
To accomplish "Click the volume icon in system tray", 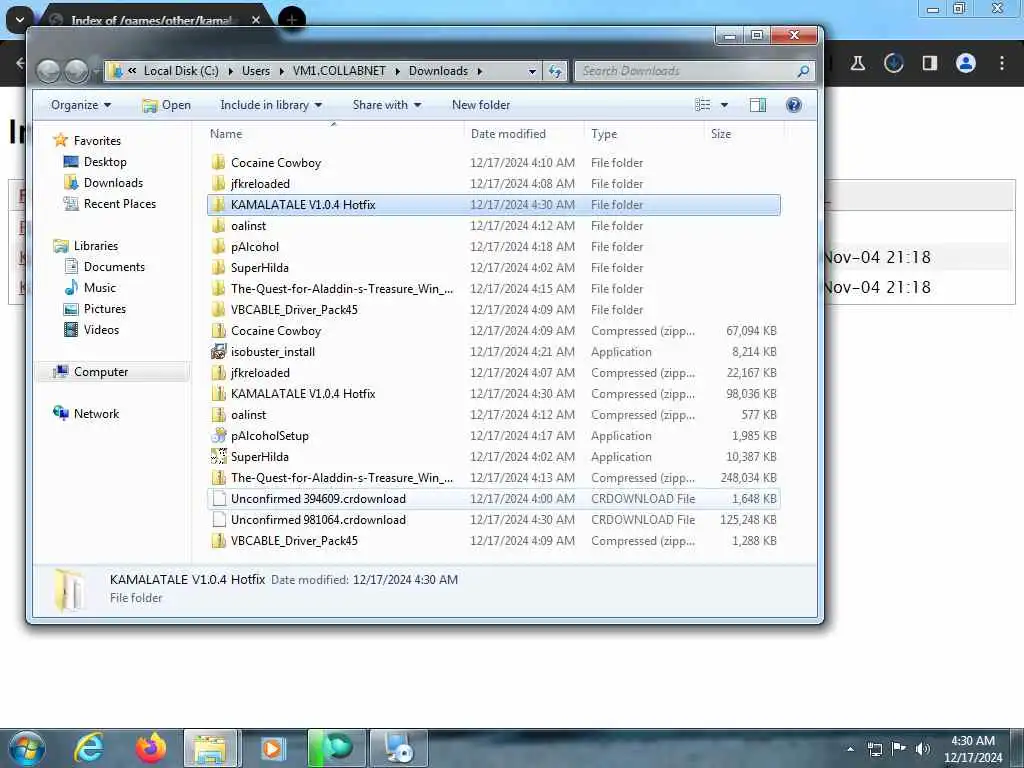I will [x=922, y=748].
